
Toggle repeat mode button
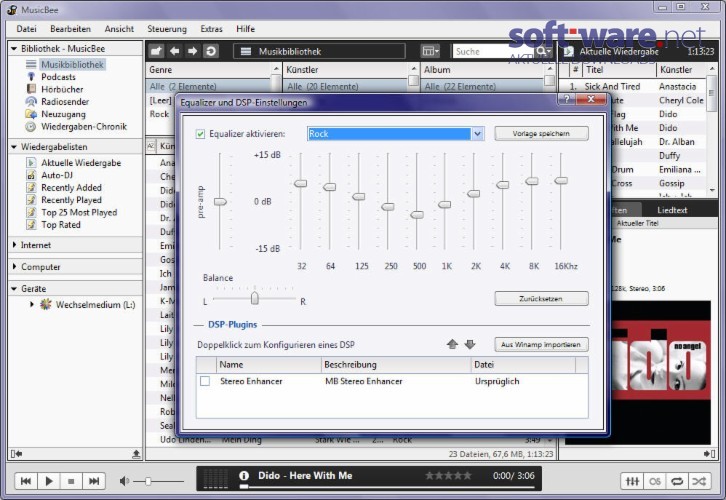pos(677,481)
